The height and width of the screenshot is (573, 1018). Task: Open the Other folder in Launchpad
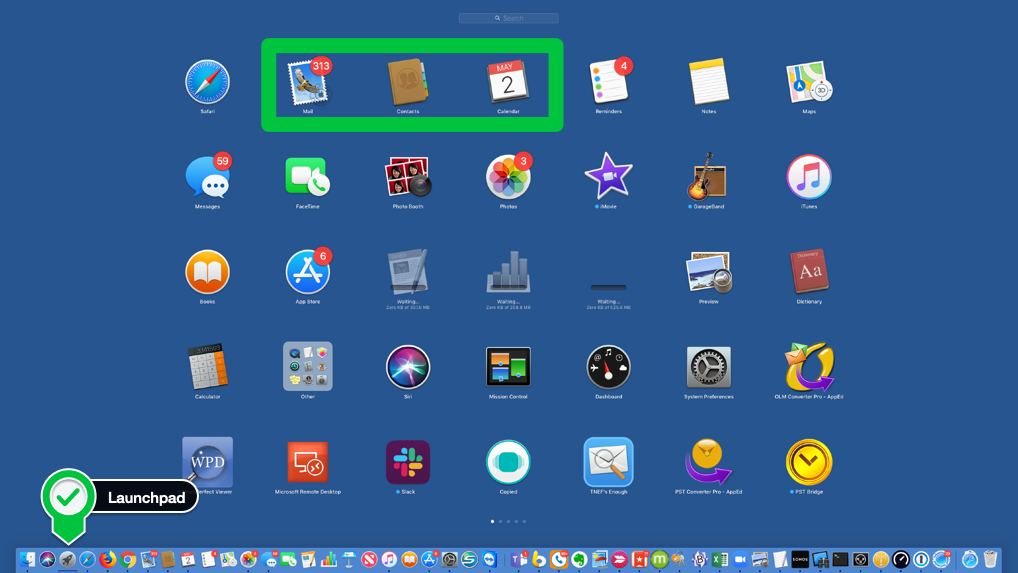point(308,367)
